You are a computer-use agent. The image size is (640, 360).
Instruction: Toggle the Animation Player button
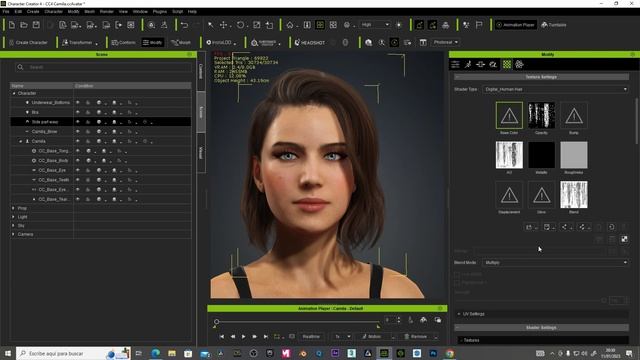(516, 25)
